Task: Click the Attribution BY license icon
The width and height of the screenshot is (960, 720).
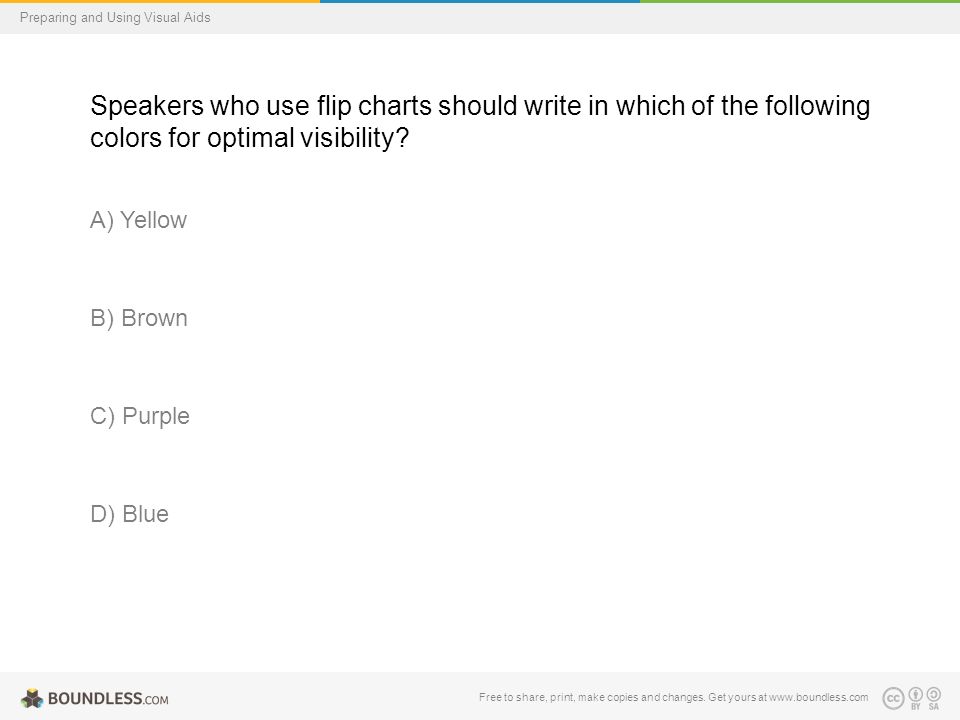Action: (x=915, y=698)
